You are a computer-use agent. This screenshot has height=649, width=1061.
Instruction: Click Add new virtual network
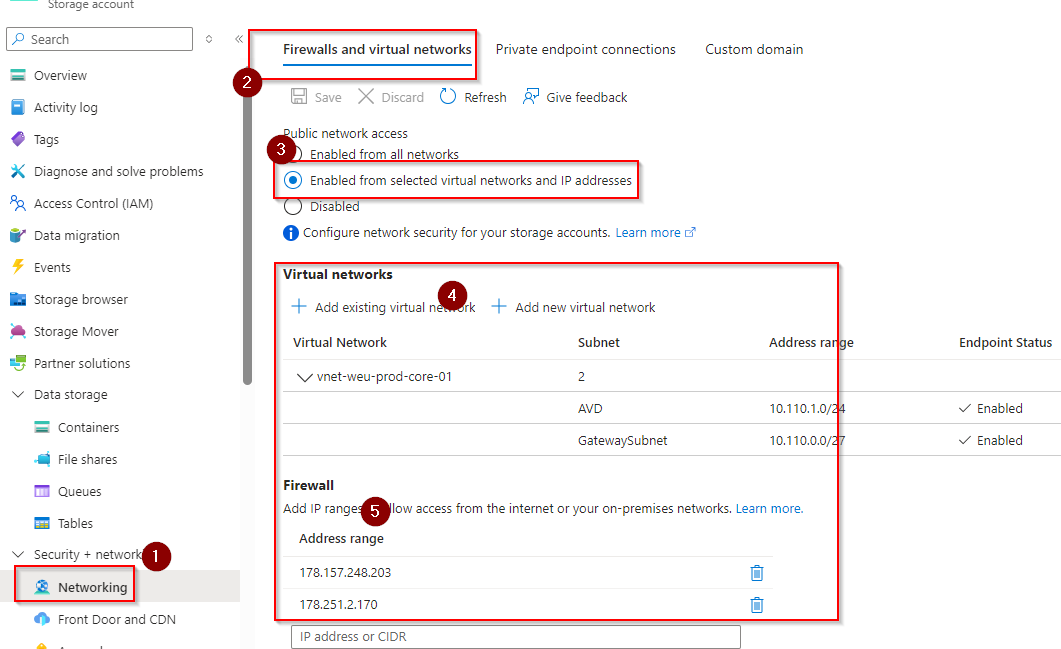[x=574, y=307]
